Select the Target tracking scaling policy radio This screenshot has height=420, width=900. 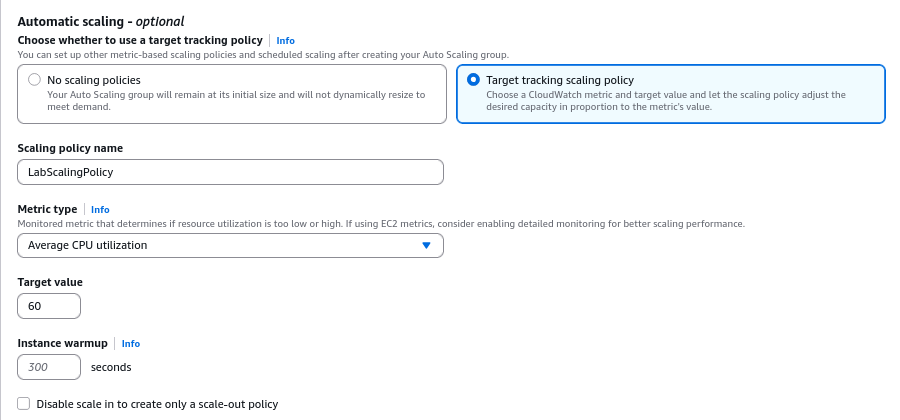(x=473, y=80)
